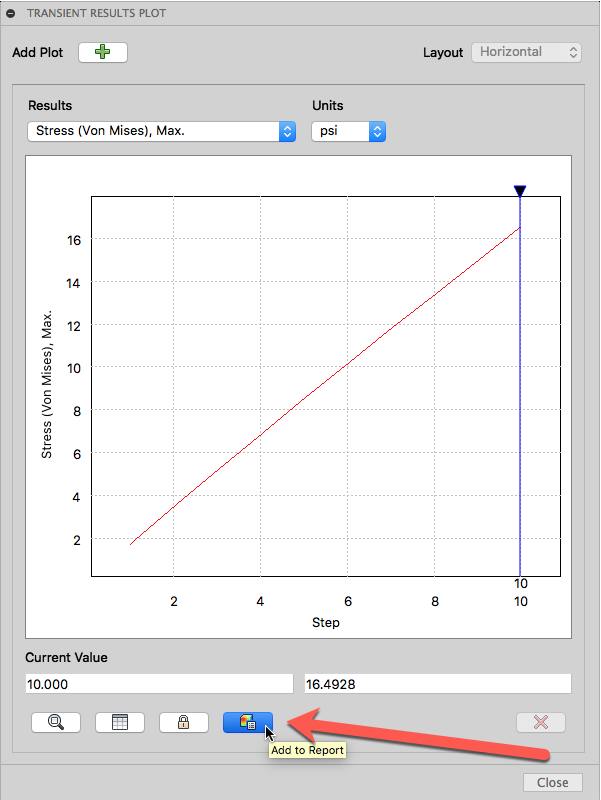601x800 pixels.
Task: Click the x-axis tick label 6
Action: point(348,602)
